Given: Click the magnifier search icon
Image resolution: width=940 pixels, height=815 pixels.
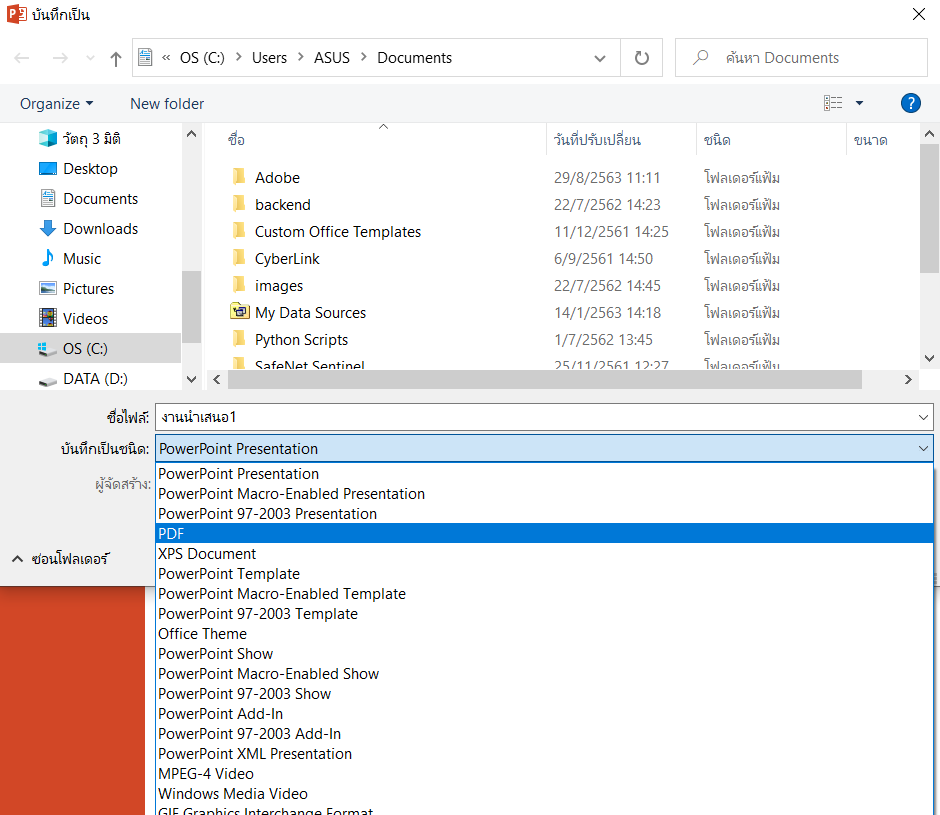Looking at the screenshot, I should [700, 58].
